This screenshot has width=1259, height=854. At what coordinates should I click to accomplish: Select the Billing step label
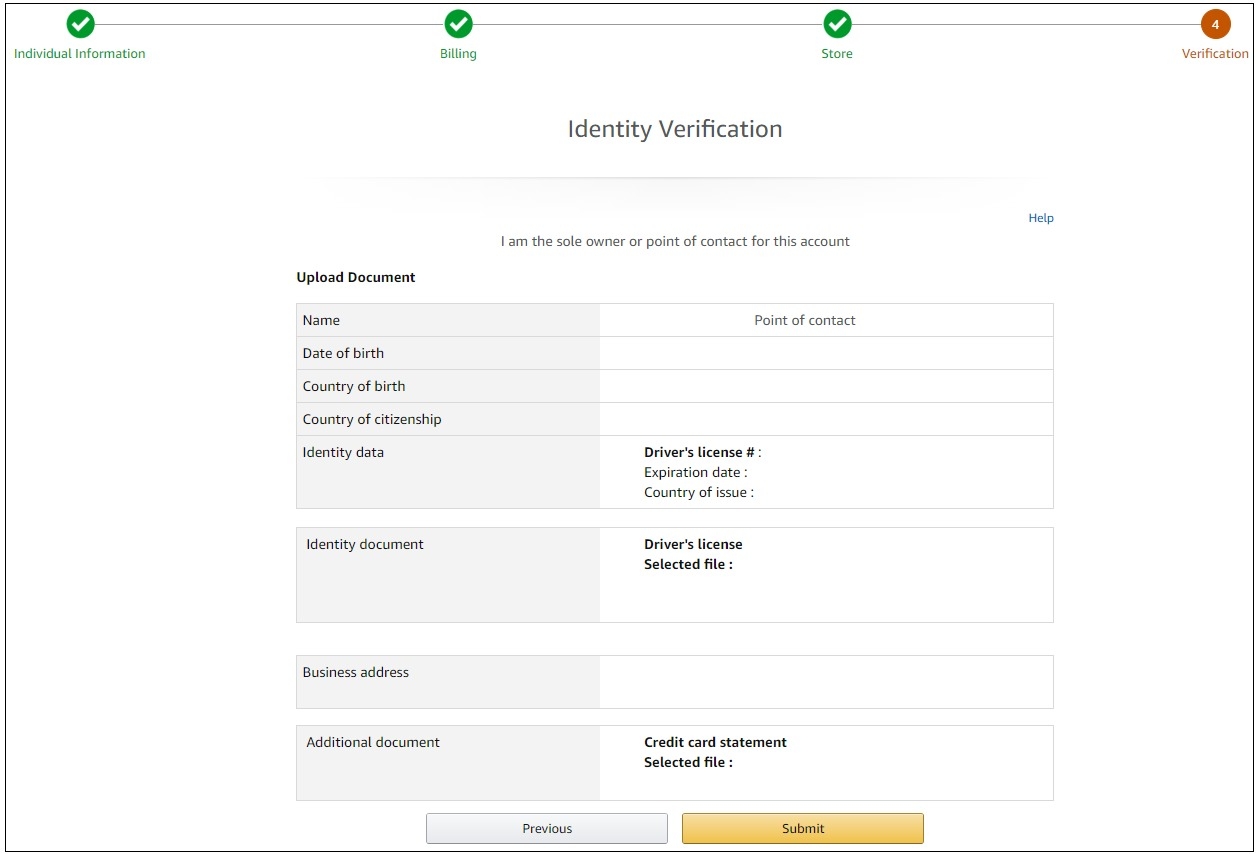(458, 53)
